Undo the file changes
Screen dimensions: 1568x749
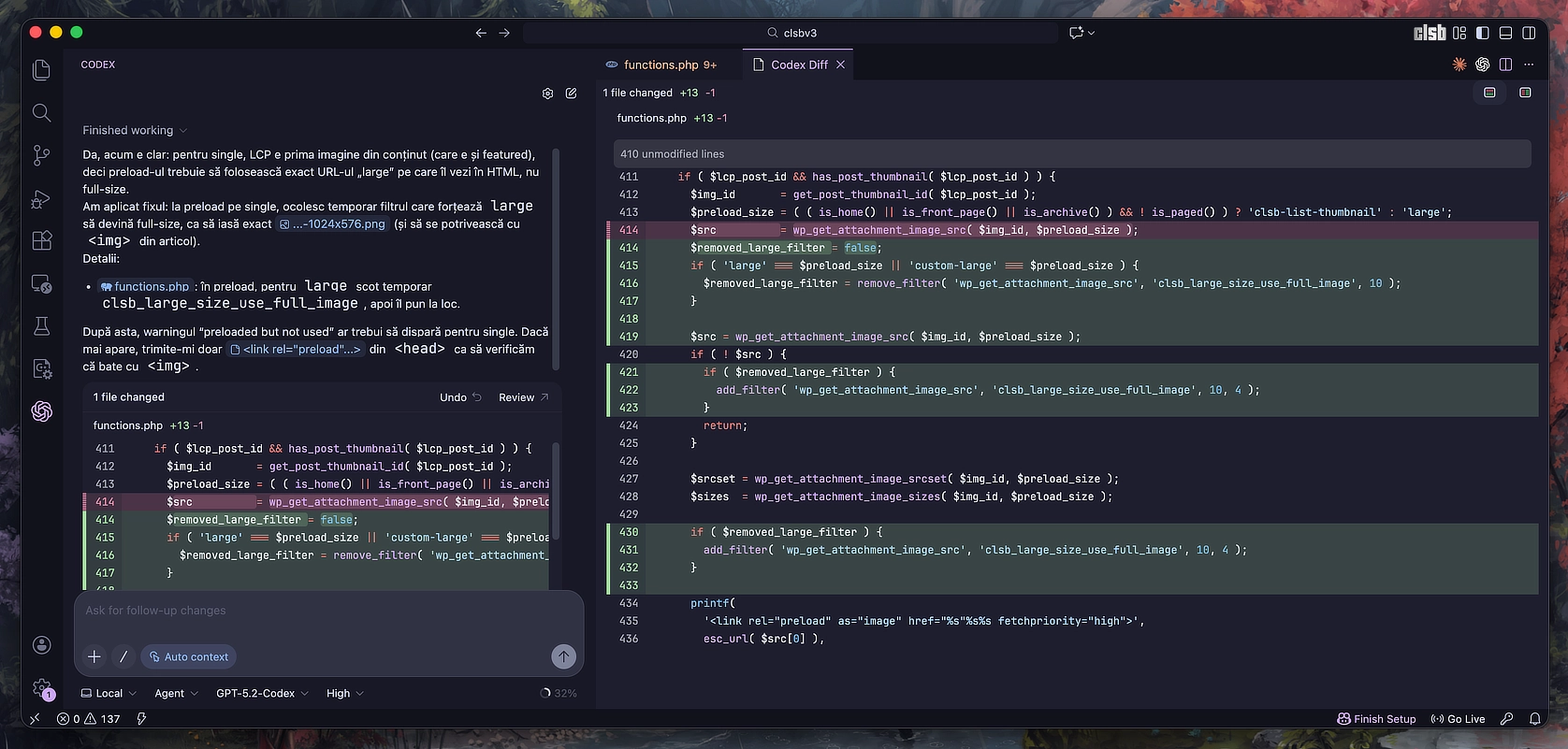[x=460, y=397]
